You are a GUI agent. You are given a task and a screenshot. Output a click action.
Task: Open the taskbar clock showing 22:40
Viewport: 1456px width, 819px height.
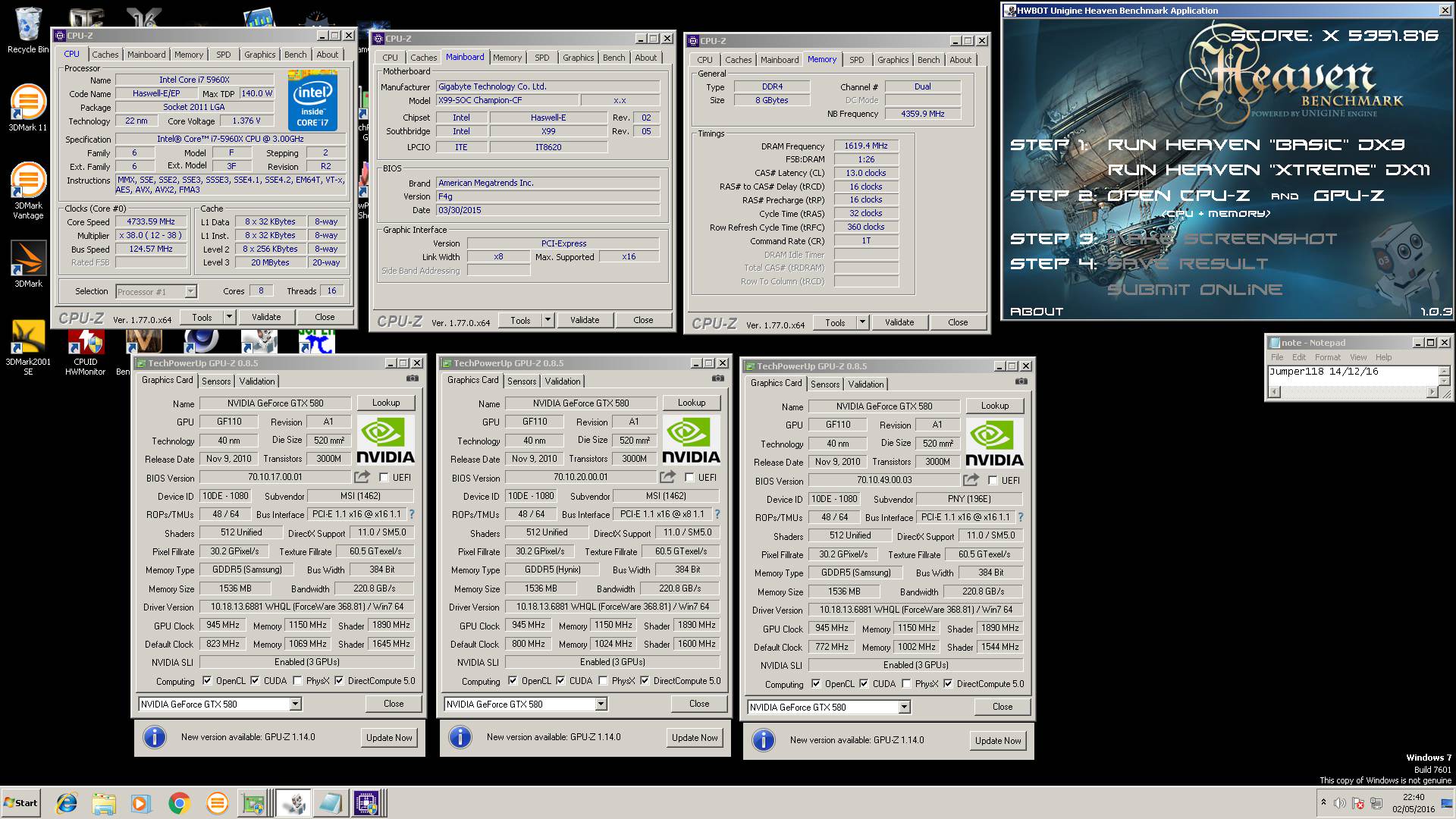click(1414, 803)
